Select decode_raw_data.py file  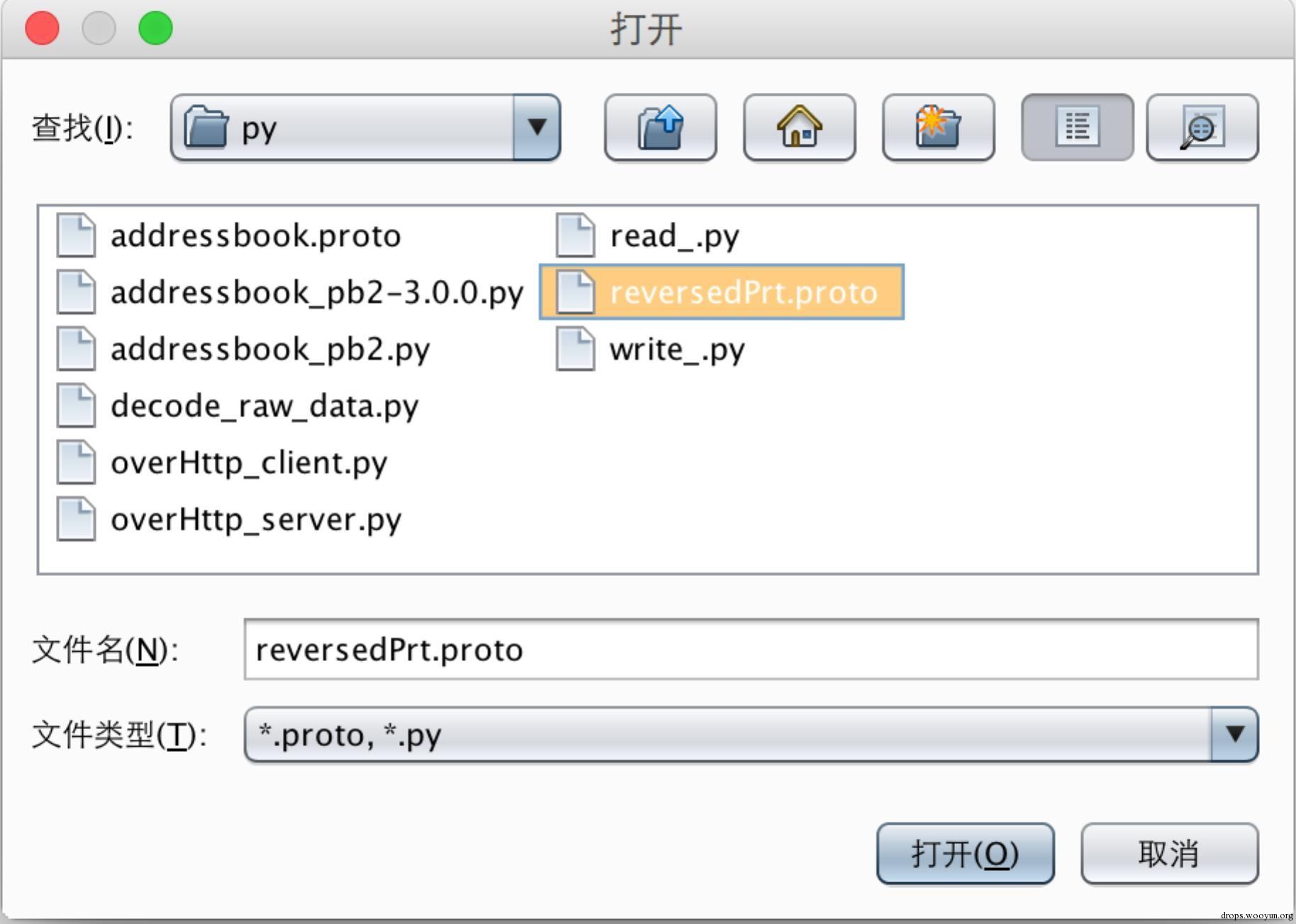[264, 406]
